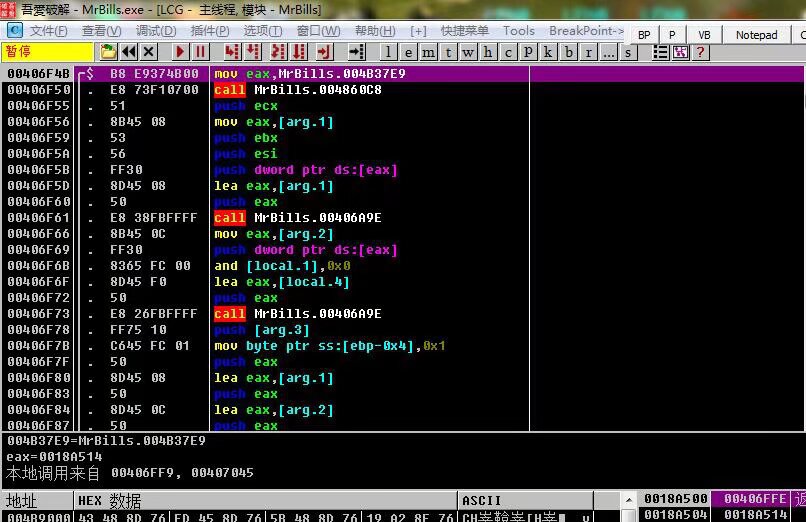Open the Handles 'h' button
This screenshot has width=806, height=522.
pos(488,52)
